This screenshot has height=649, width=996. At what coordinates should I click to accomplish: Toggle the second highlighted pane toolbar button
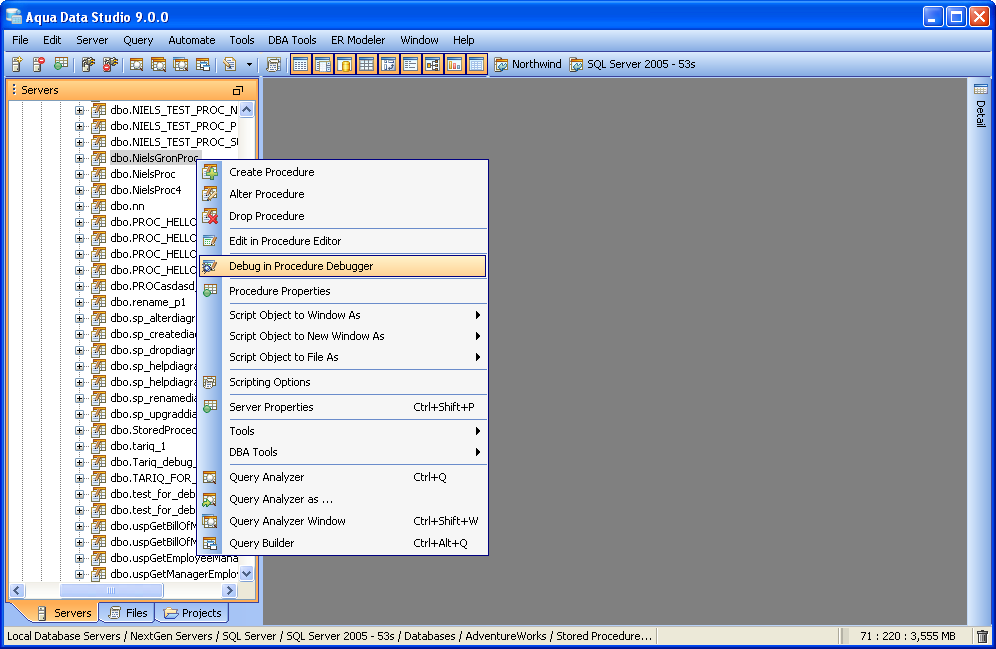point(323,64)
